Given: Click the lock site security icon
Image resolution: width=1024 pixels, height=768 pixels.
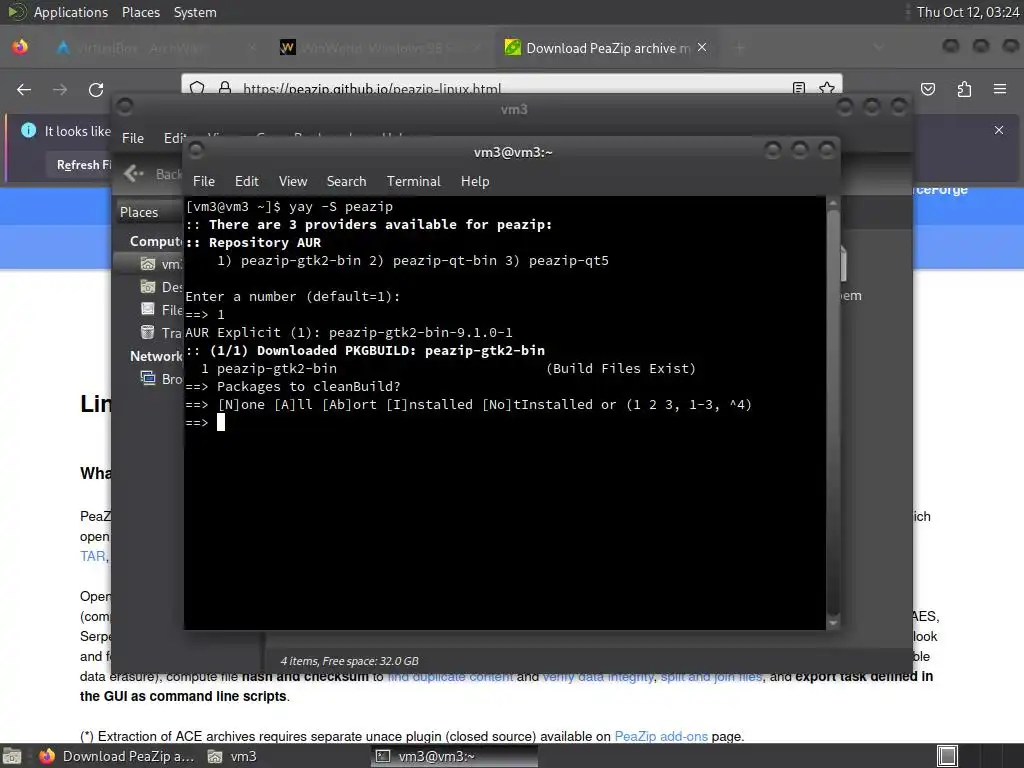Looking at the screenshot, I should 225,88.
